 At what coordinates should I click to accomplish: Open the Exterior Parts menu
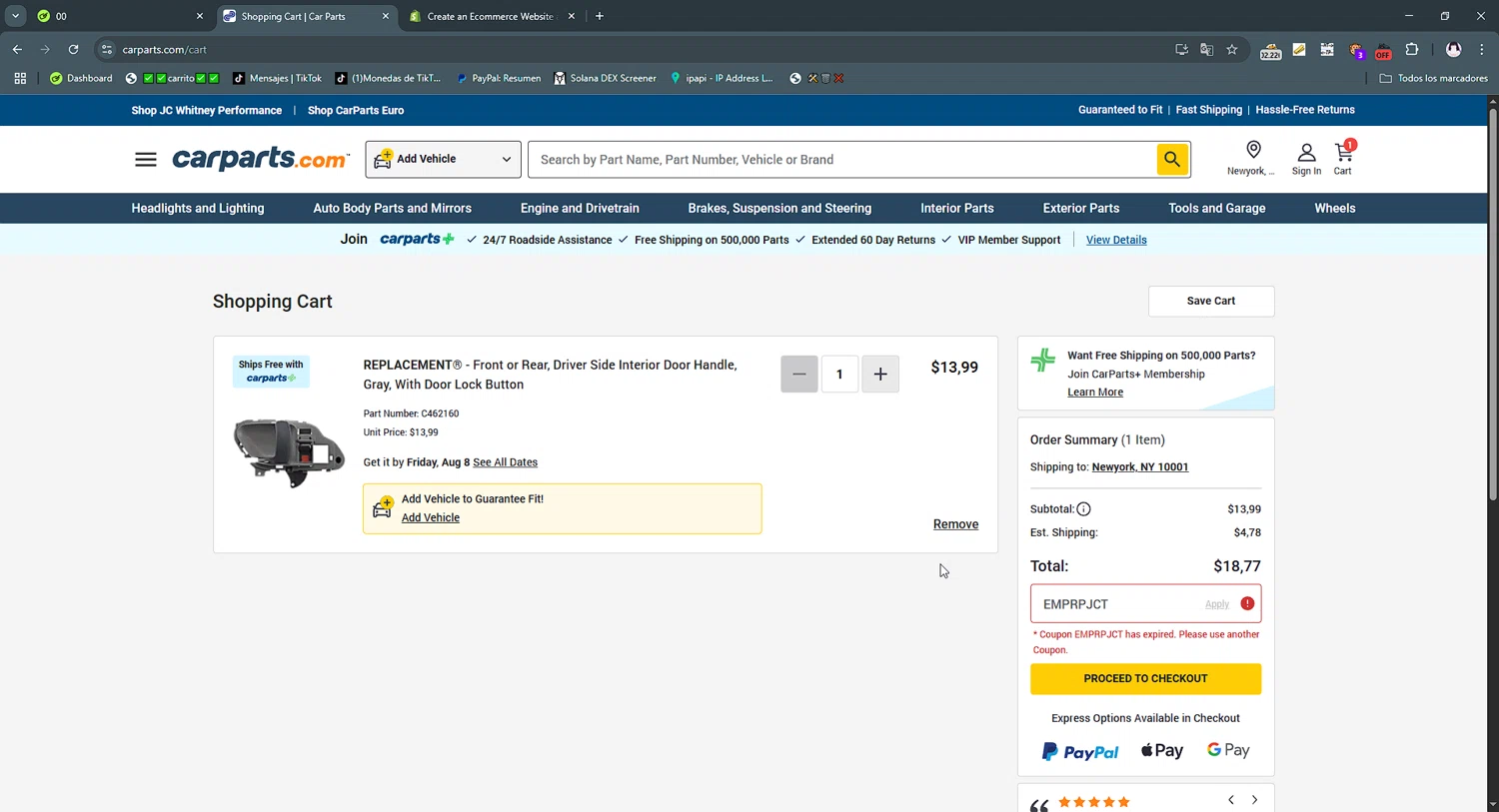click(x=1081, y=208)
